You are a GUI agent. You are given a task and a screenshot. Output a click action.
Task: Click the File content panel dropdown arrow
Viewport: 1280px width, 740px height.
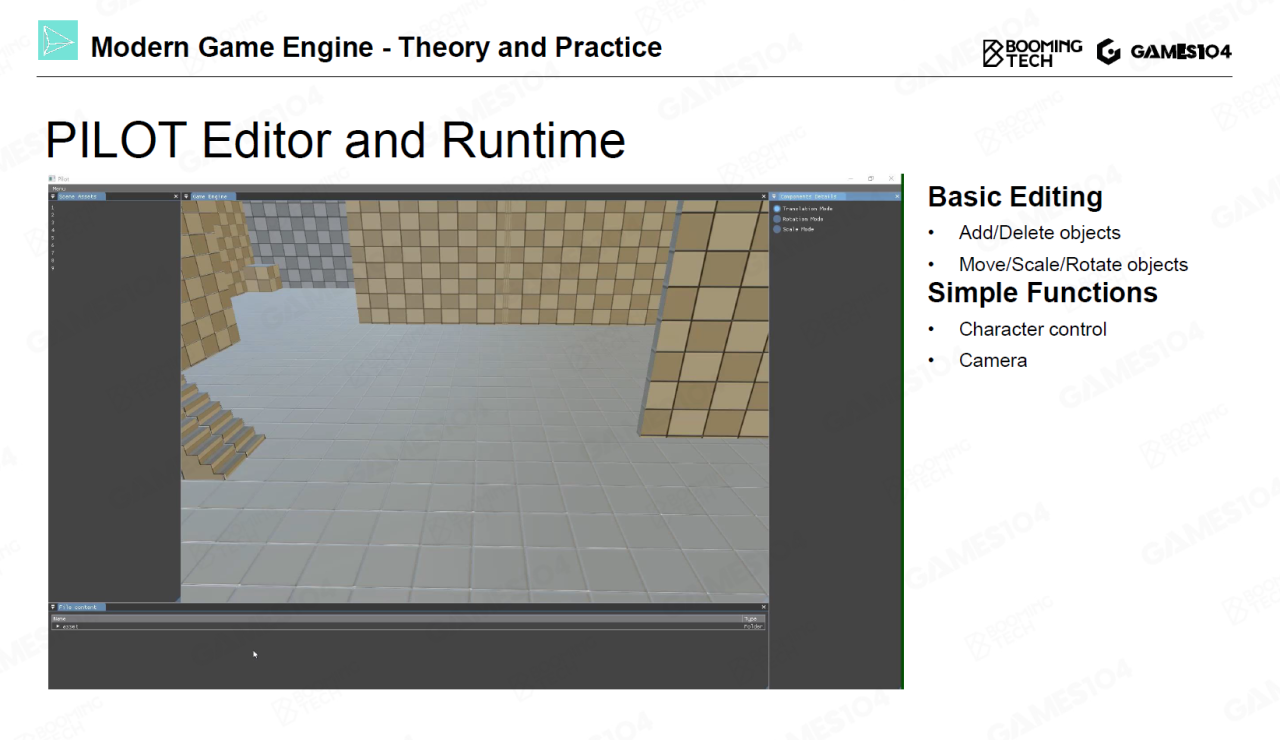click(53, 607)
